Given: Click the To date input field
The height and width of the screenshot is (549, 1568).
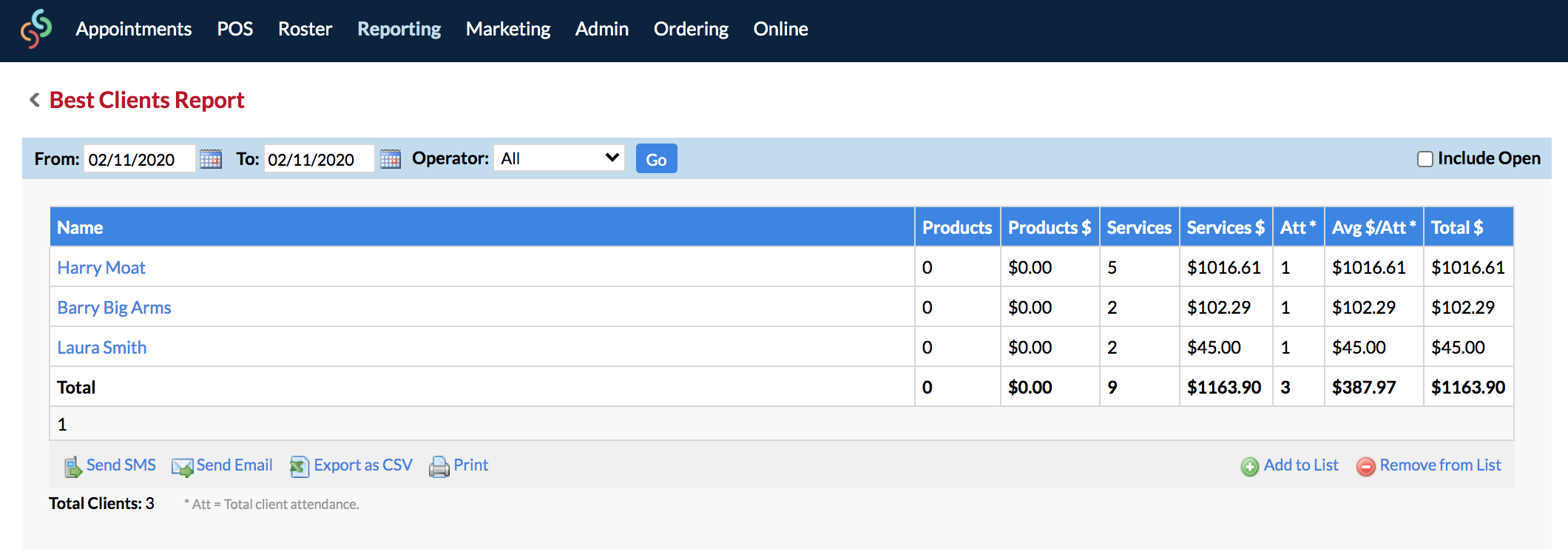Looking at the screenshot, I should tap(319, 158).
